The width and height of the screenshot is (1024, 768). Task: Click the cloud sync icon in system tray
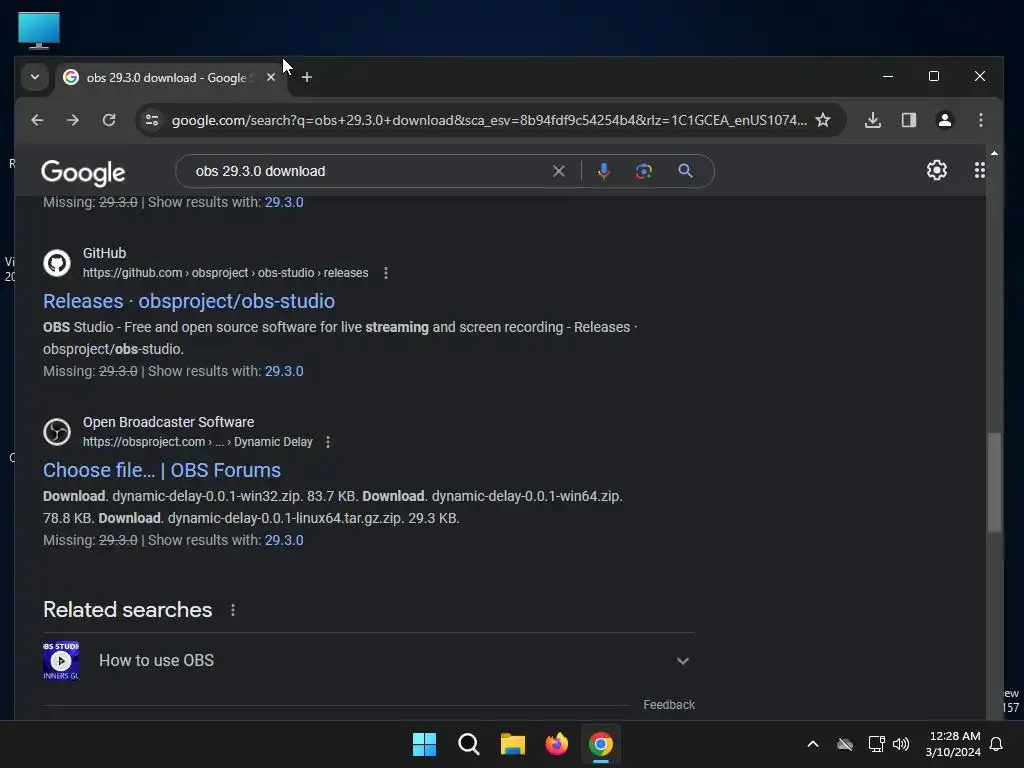(x=845, y=744)
